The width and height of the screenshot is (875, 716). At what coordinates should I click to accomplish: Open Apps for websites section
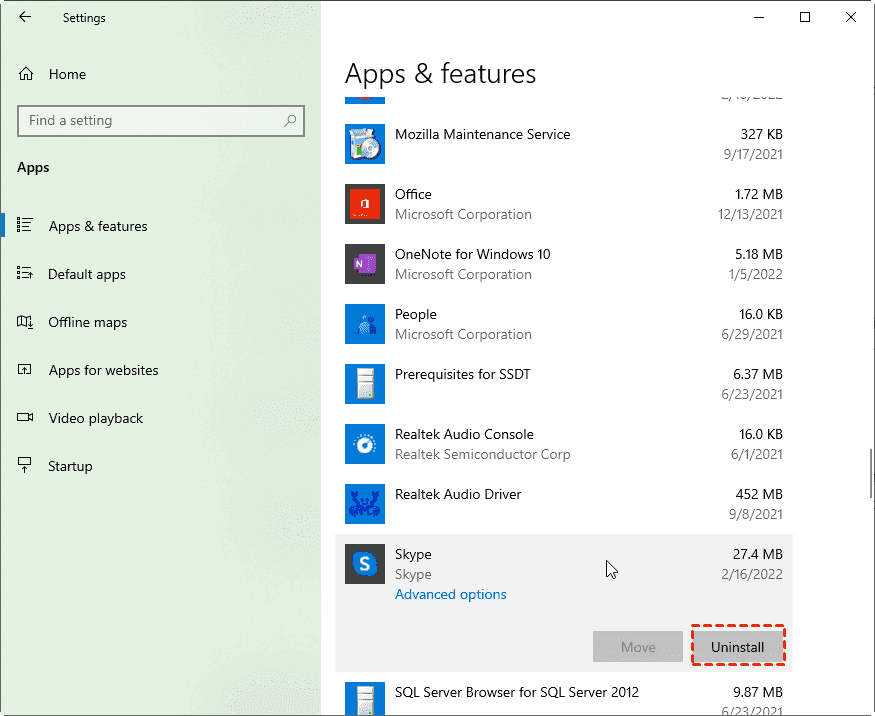coord(103,370)
